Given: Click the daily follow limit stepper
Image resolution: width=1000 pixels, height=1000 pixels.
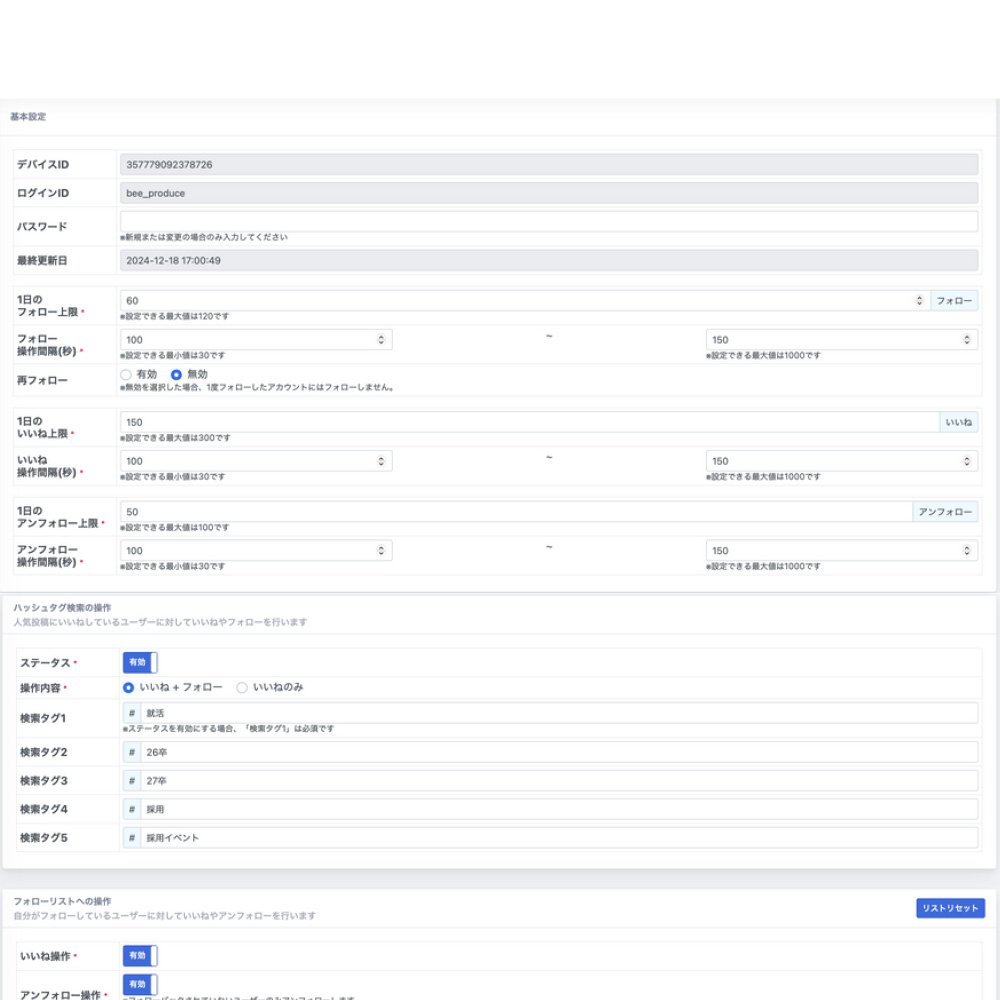Looking at the screenshot, I should pyautogui.click(x=919, y=300).
